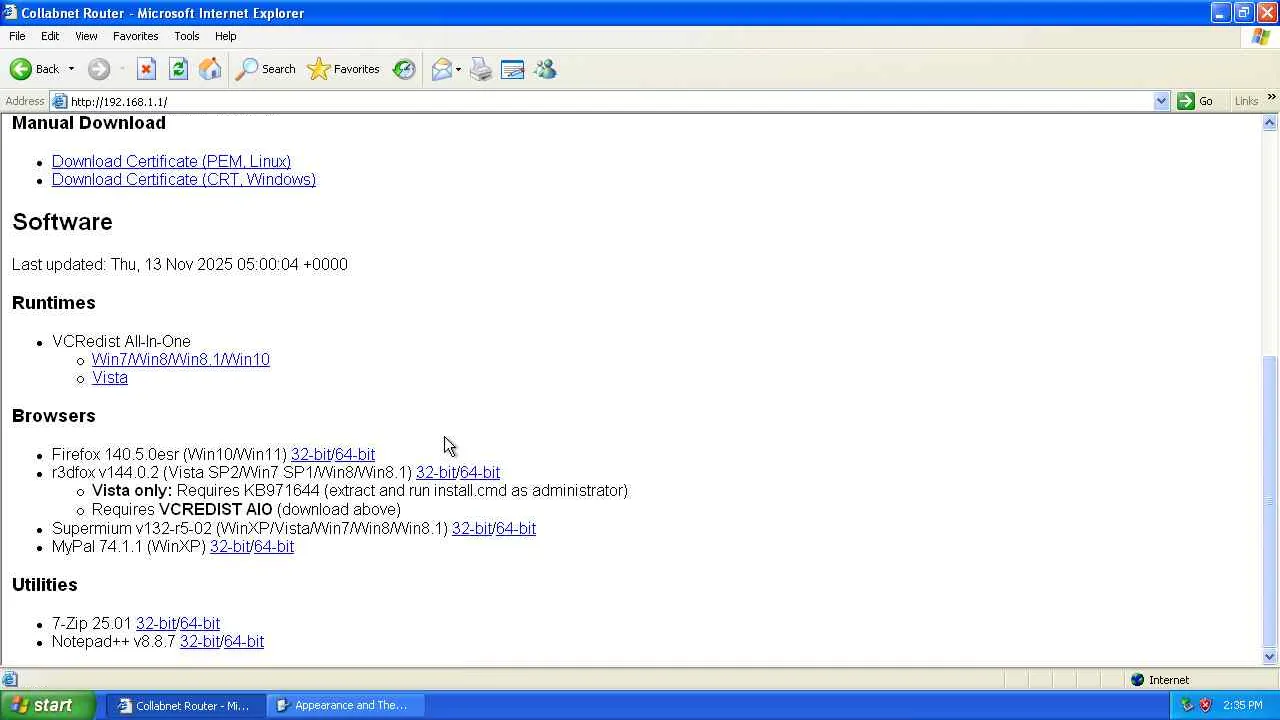Open the Help menu
1280x720 pixels.
coord(226,36)
